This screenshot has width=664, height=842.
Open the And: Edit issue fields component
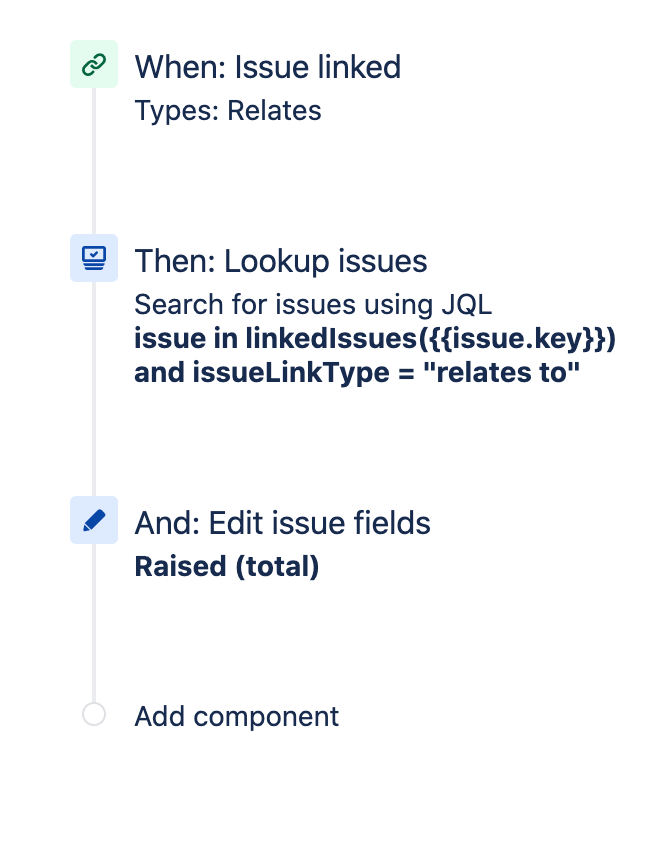282,522
